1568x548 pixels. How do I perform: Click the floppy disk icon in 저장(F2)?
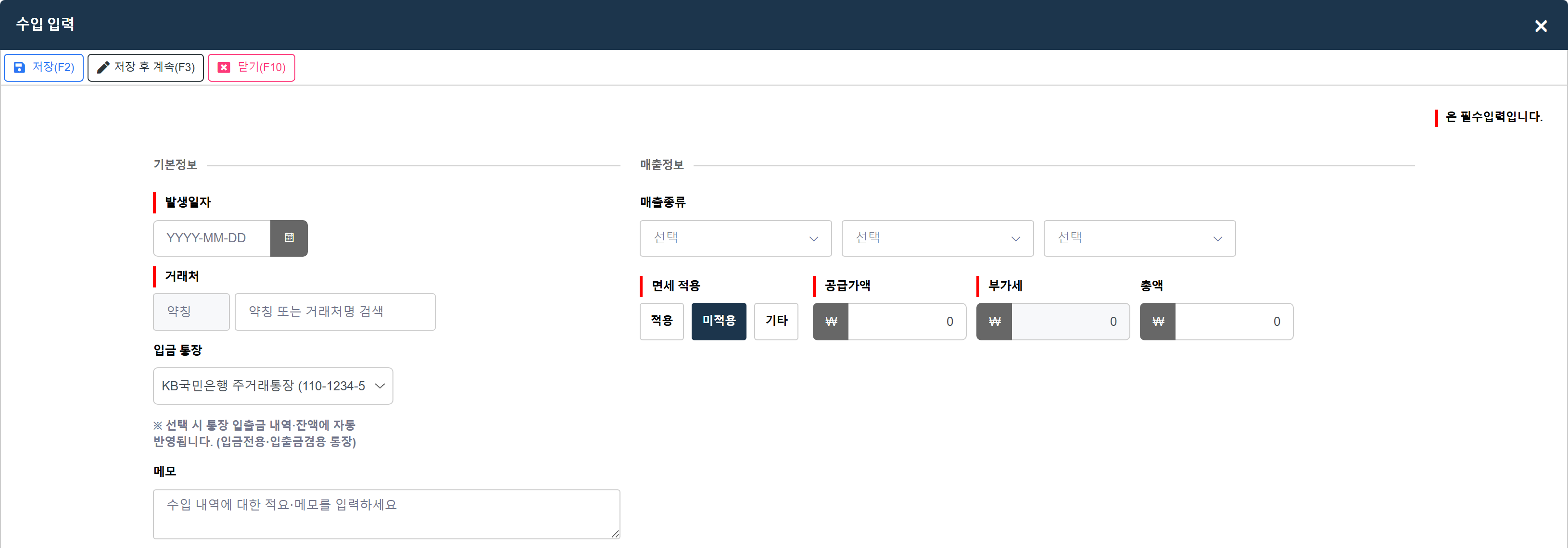pos(19,67)
